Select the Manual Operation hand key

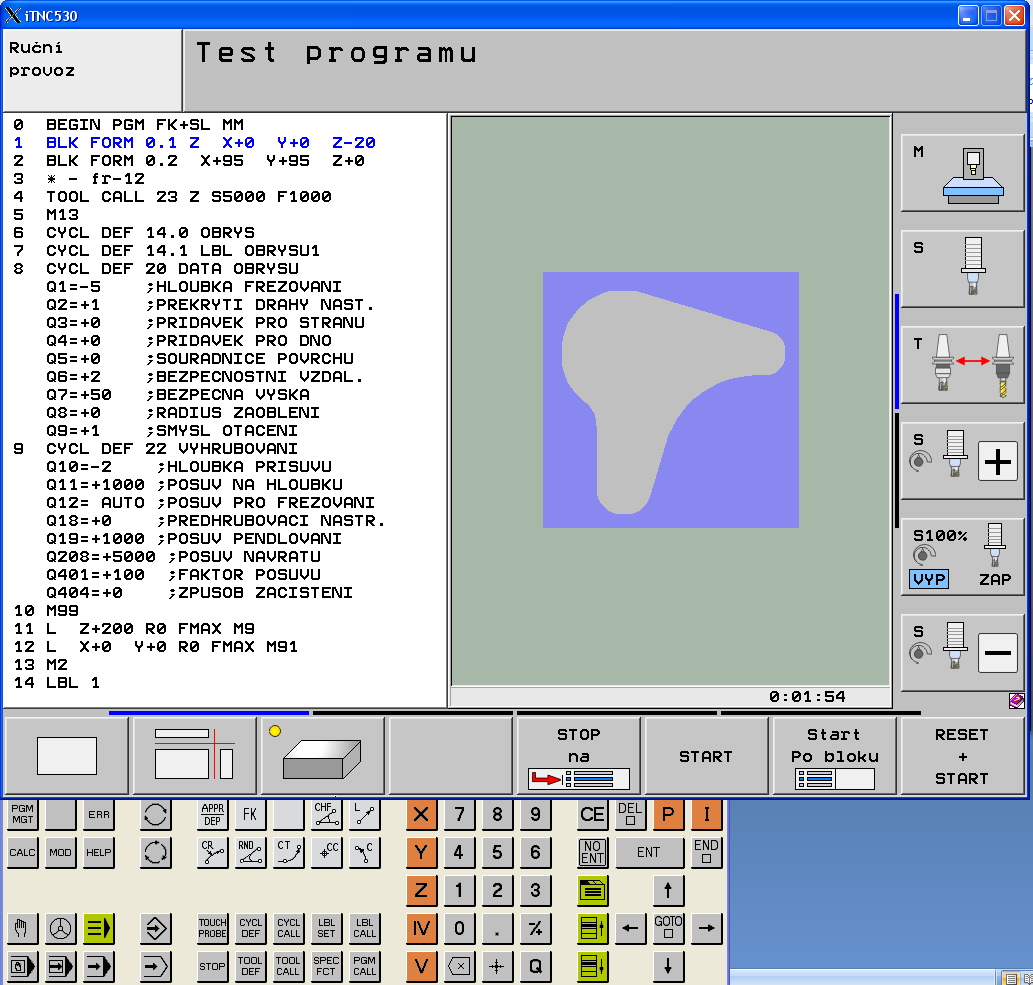click(x=22, y=928)
